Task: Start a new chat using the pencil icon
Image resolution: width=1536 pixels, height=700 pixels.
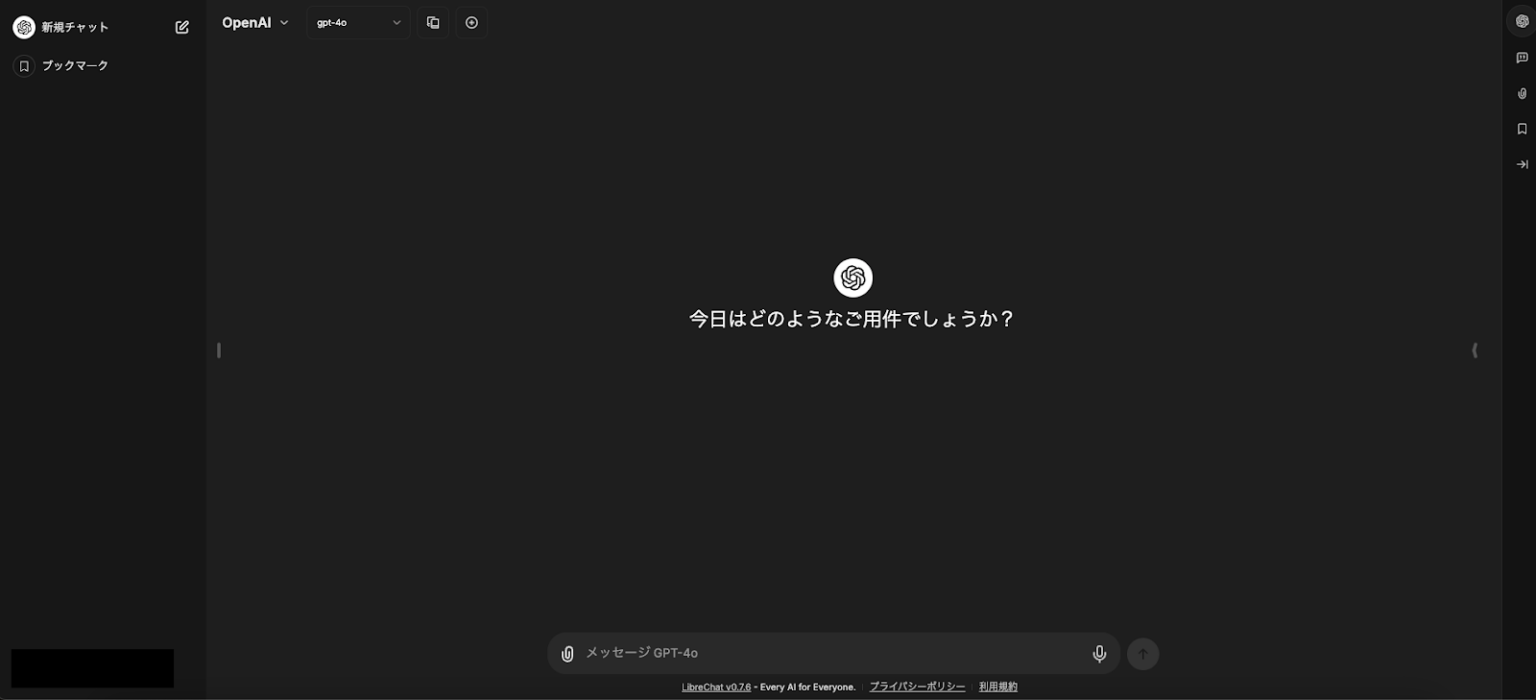Action: click(181, 27)
